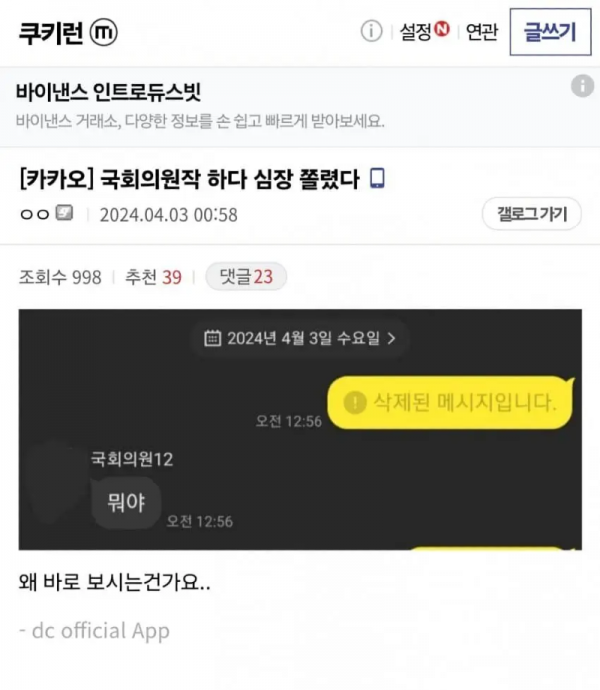Click the red N badge beside 설정
Screen dimensions: 600x690
point(442,29)
